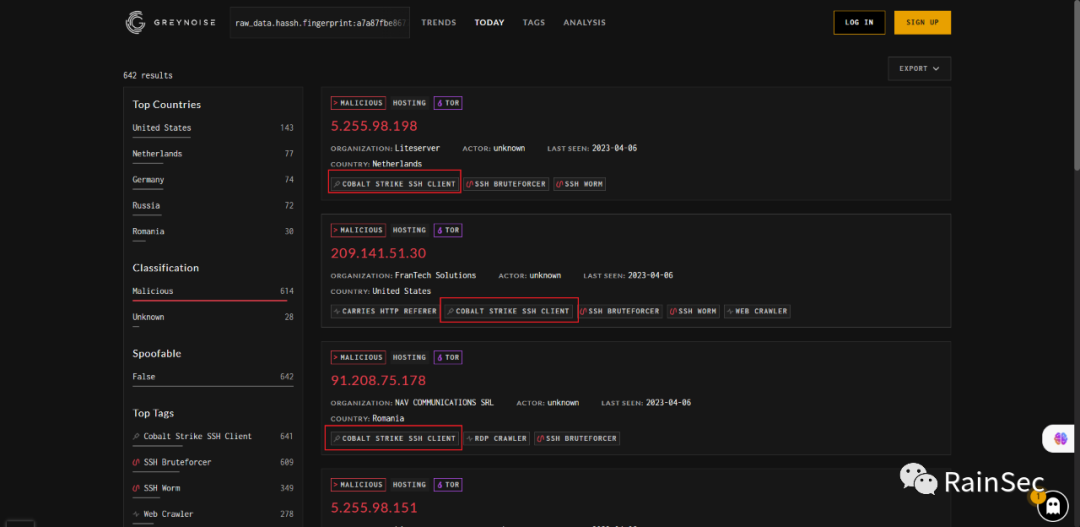Click SSH Bruteforcer tag under 91.208.75.178
Screen dimensions: 1080x527
coord(577,438)
